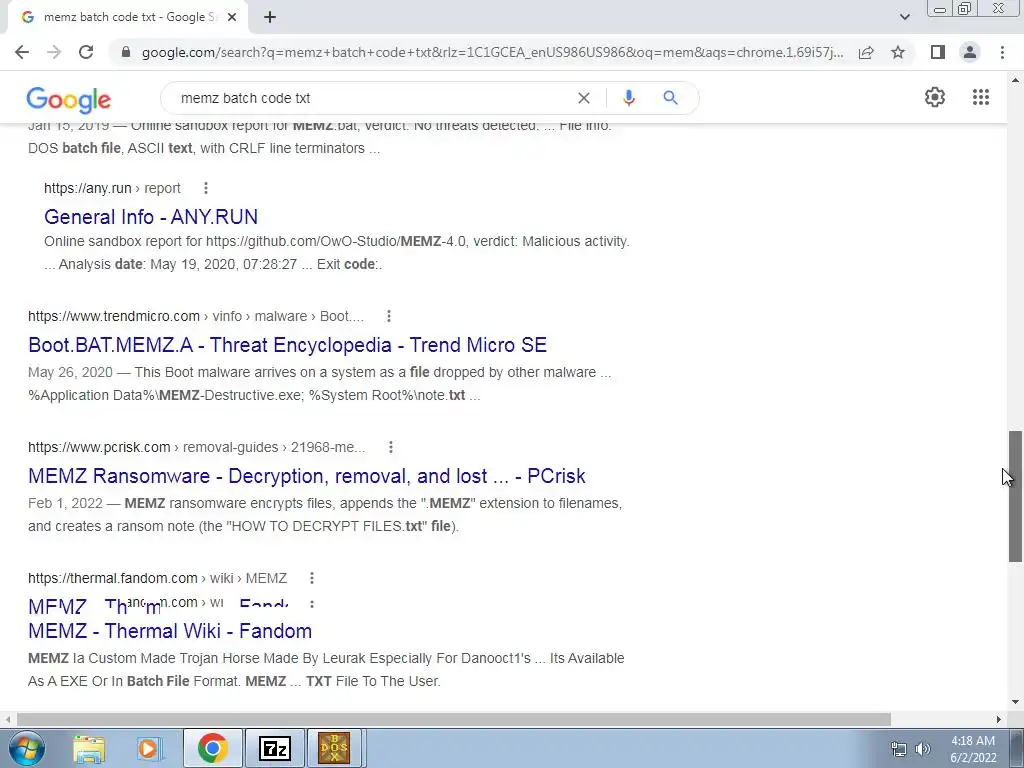
Task: Open tab search dropdown arrow
Action: pos(904,17)
